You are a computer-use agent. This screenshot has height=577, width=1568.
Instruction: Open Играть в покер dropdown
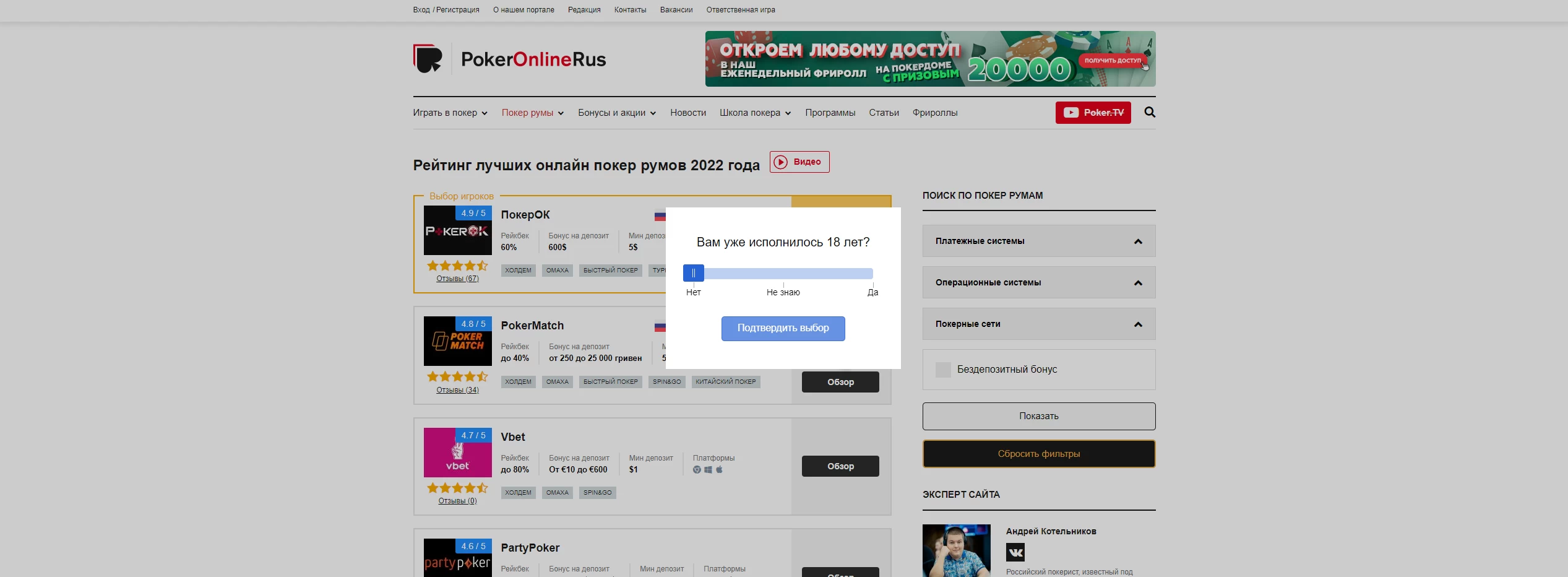450,113
